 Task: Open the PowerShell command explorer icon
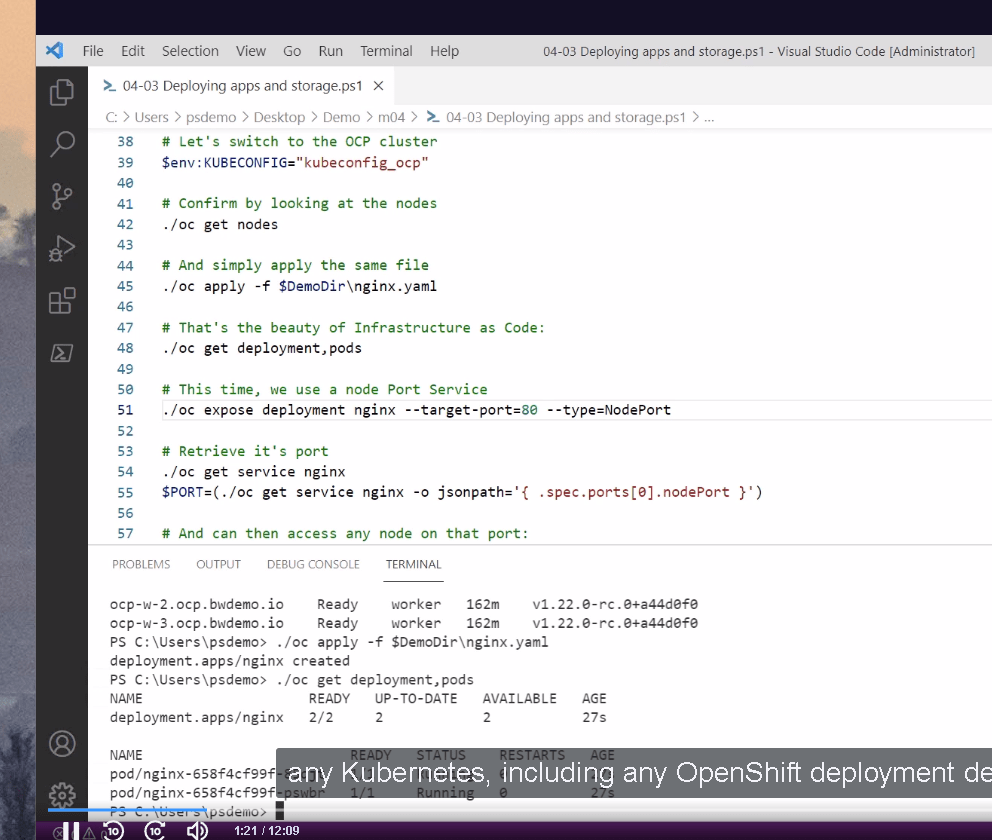[x=61, y=353]
